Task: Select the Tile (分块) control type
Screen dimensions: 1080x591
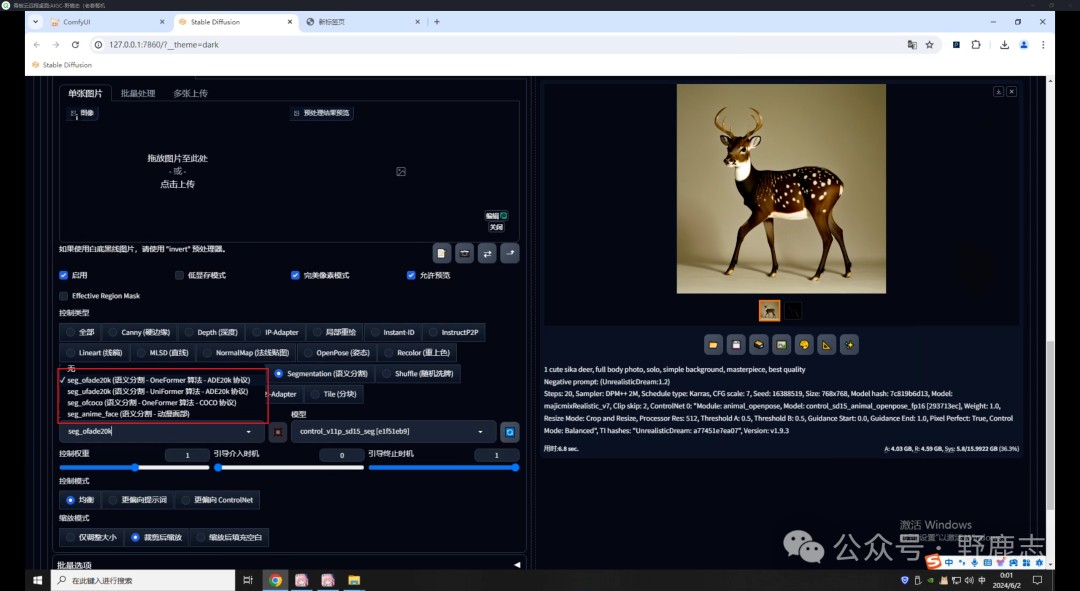Action: click(x=334, y=394)
